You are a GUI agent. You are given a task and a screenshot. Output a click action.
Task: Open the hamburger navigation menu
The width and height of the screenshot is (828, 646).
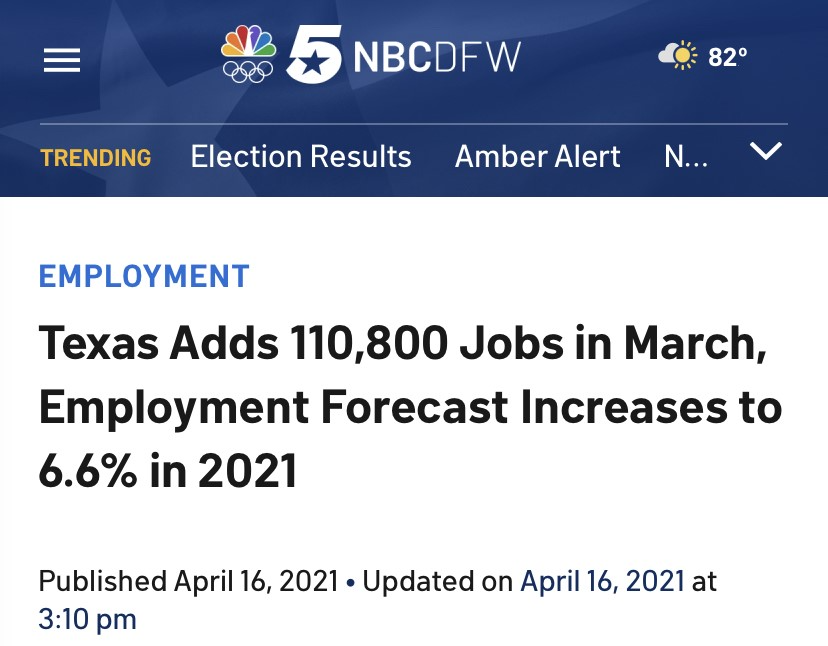point(62,60)
